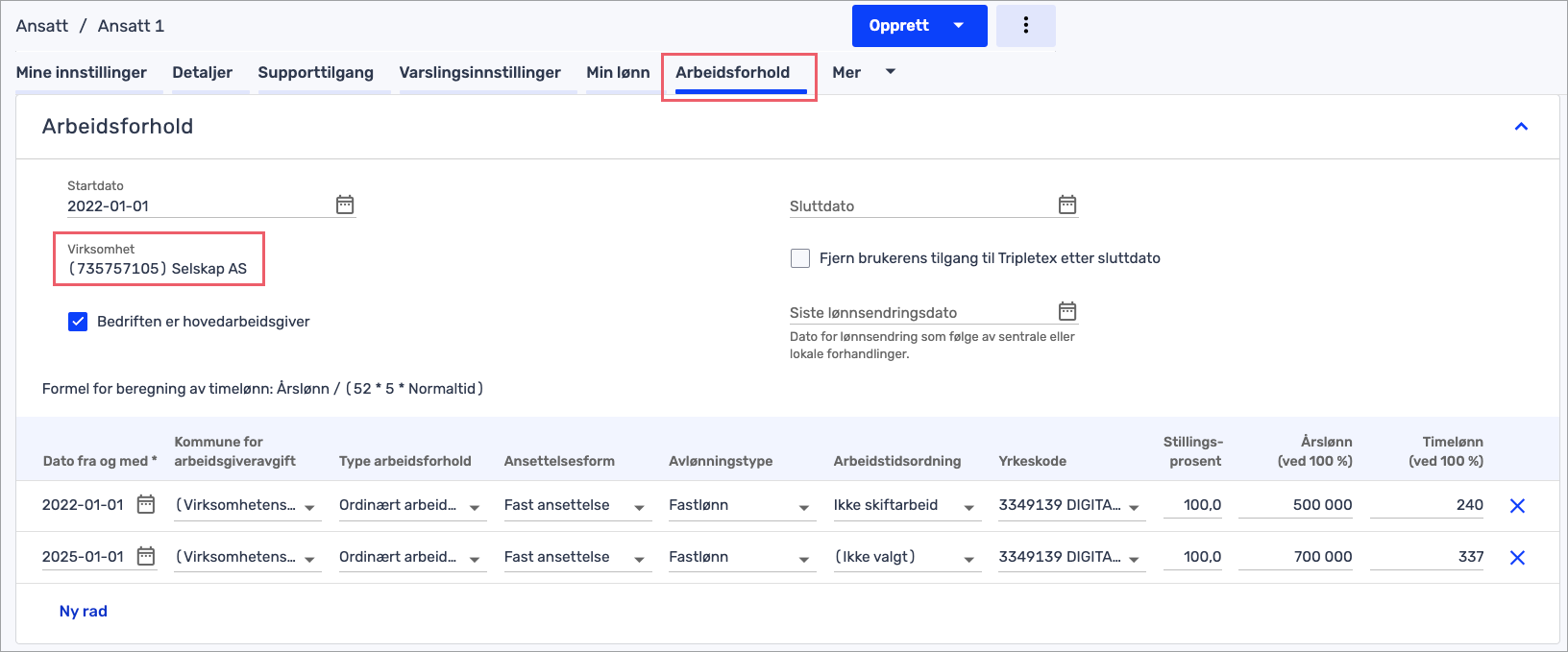Screen dimensions: 1568x652
Task: Open the Sluttdato calendar picker
Action: tap(1067, 205)
